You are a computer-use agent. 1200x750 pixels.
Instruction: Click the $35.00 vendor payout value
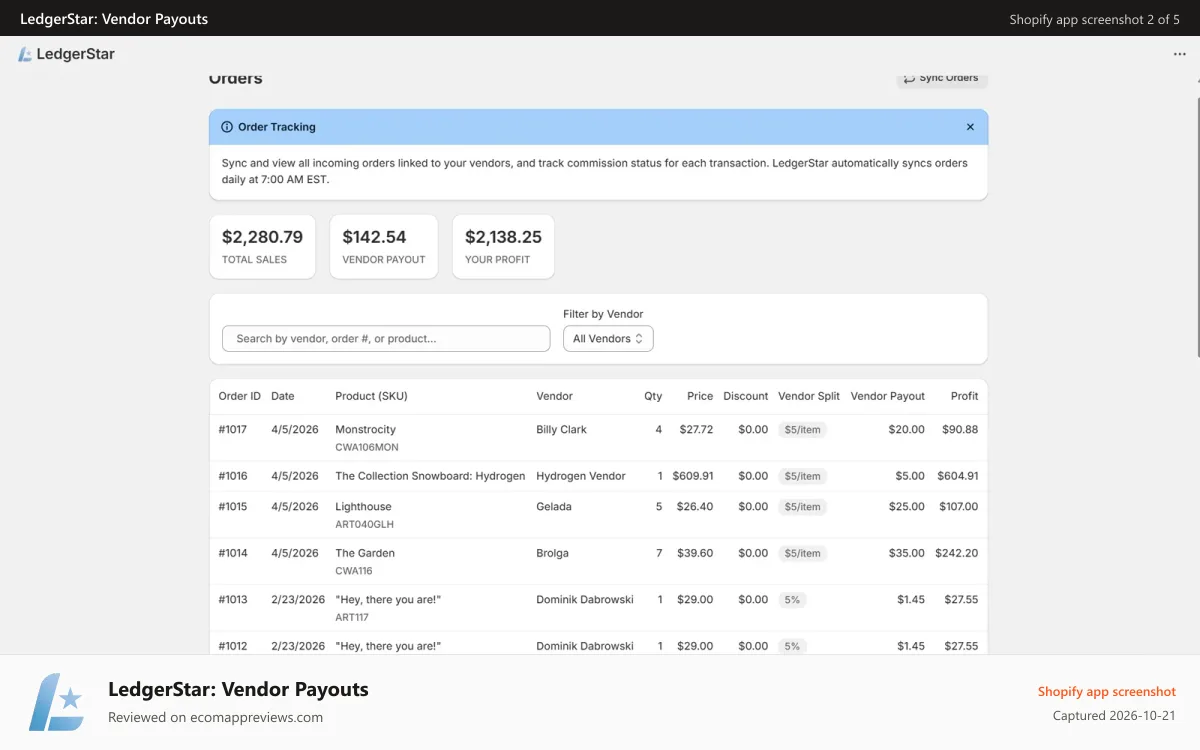click(907, 553)
